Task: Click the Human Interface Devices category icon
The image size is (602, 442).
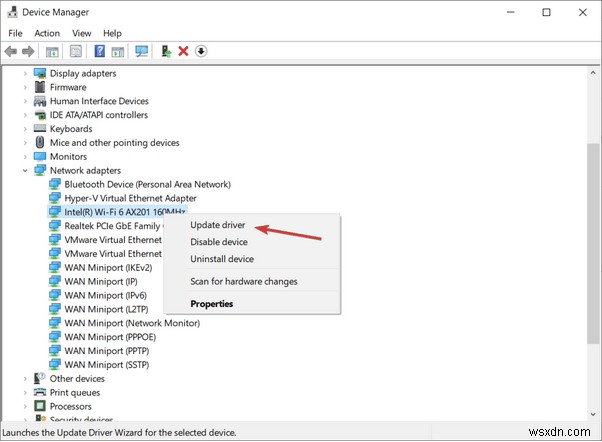Action: pyautogui.click(x=40, y=101)
